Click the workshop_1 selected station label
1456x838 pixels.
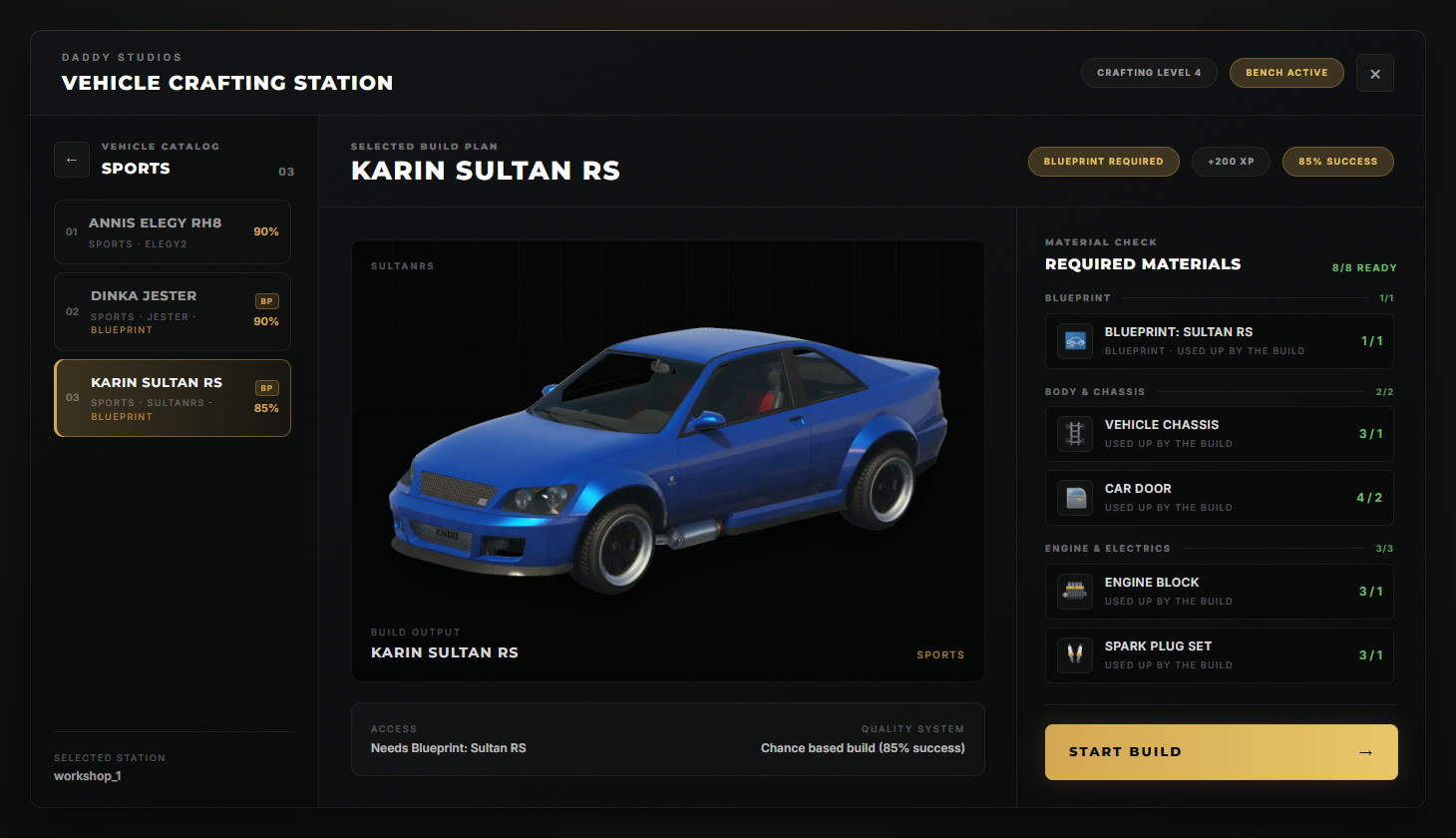[88, 776]
